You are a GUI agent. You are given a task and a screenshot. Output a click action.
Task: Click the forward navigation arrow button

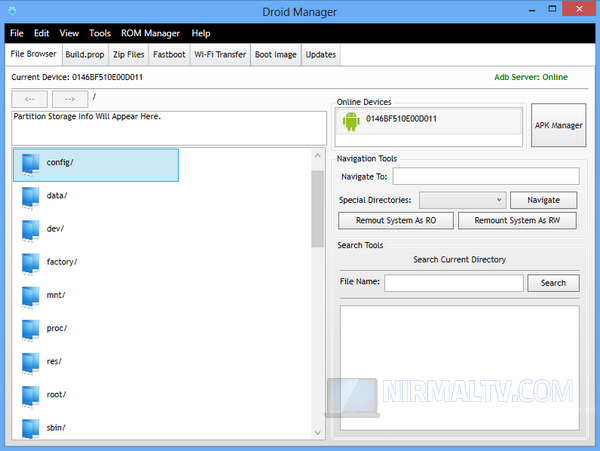[x=70, y=99]
